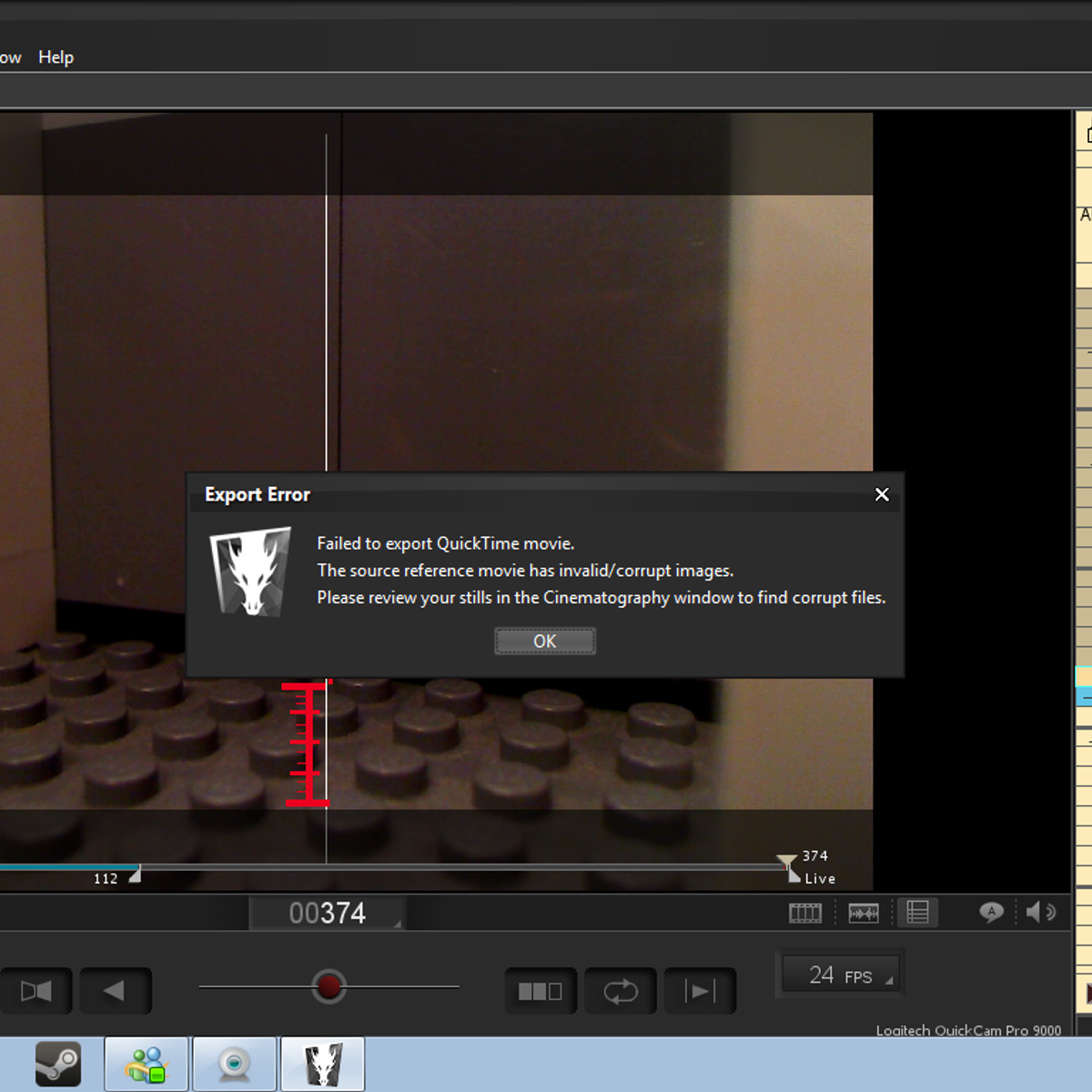Mute the audio with the speaker icon
1092x1092 pixels.
[x=1040, y=912]
